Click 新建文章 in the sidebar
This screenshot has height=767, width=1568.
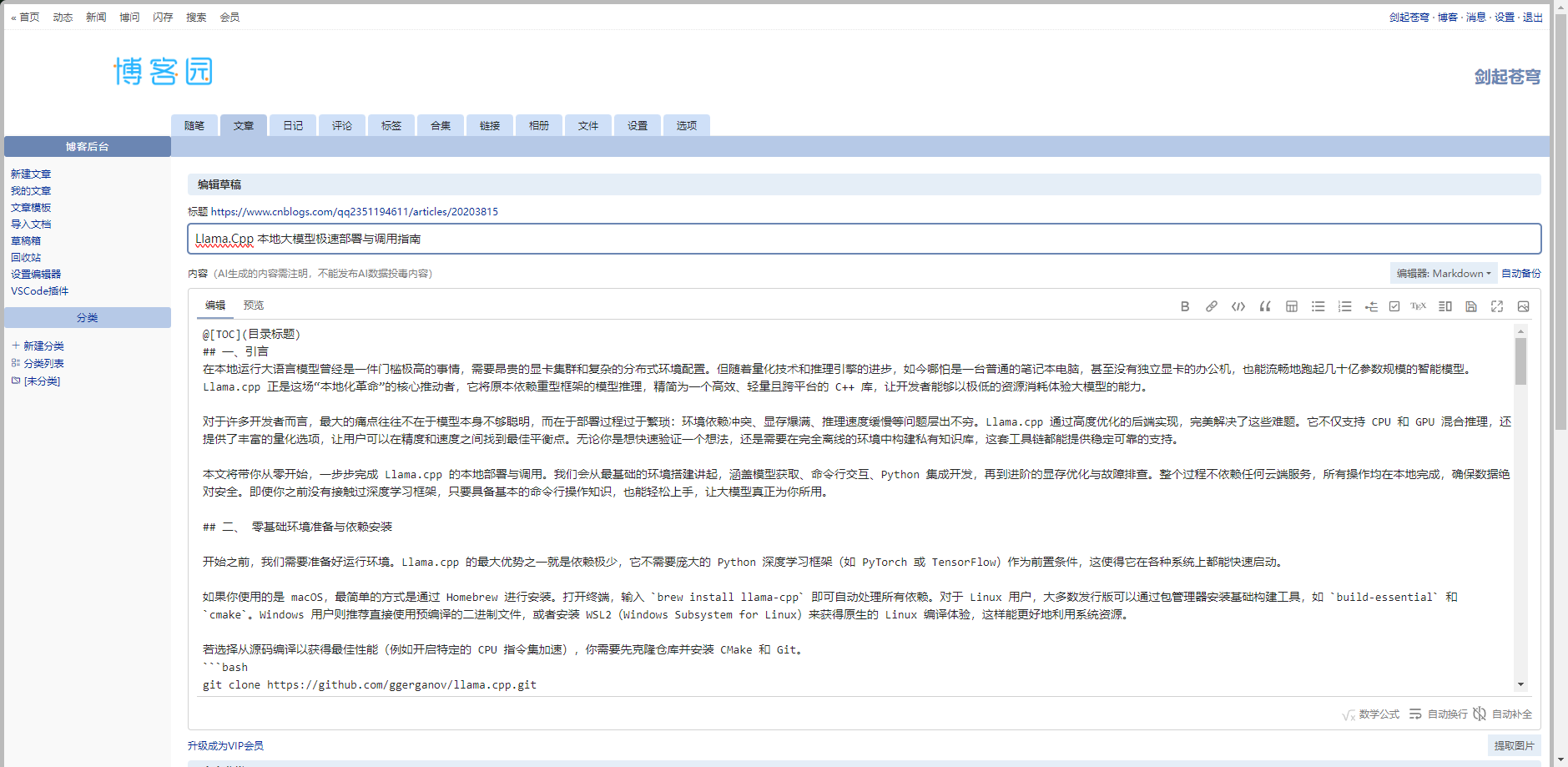click(x=31, y=174)
